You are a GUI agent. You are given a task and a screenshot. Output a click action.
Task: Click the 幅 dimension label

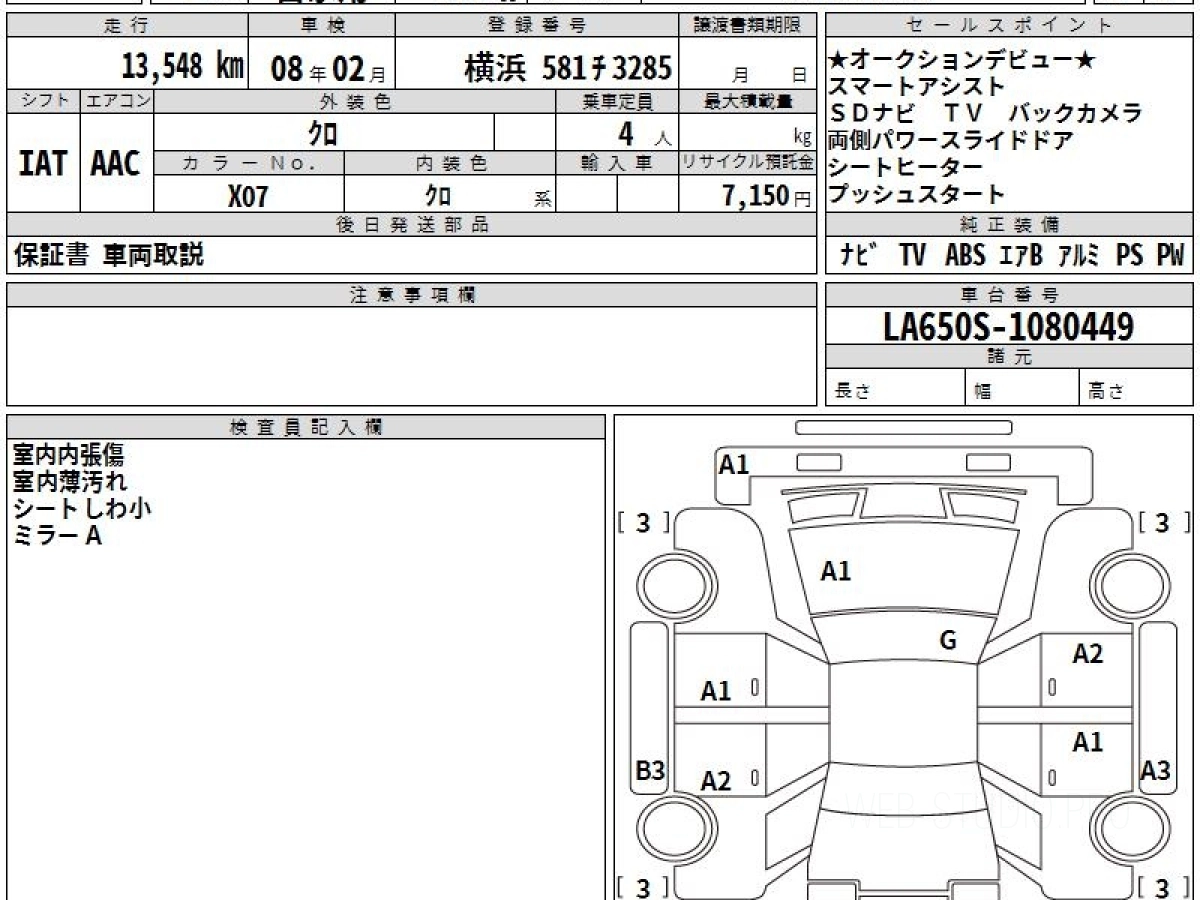(983, 392)
